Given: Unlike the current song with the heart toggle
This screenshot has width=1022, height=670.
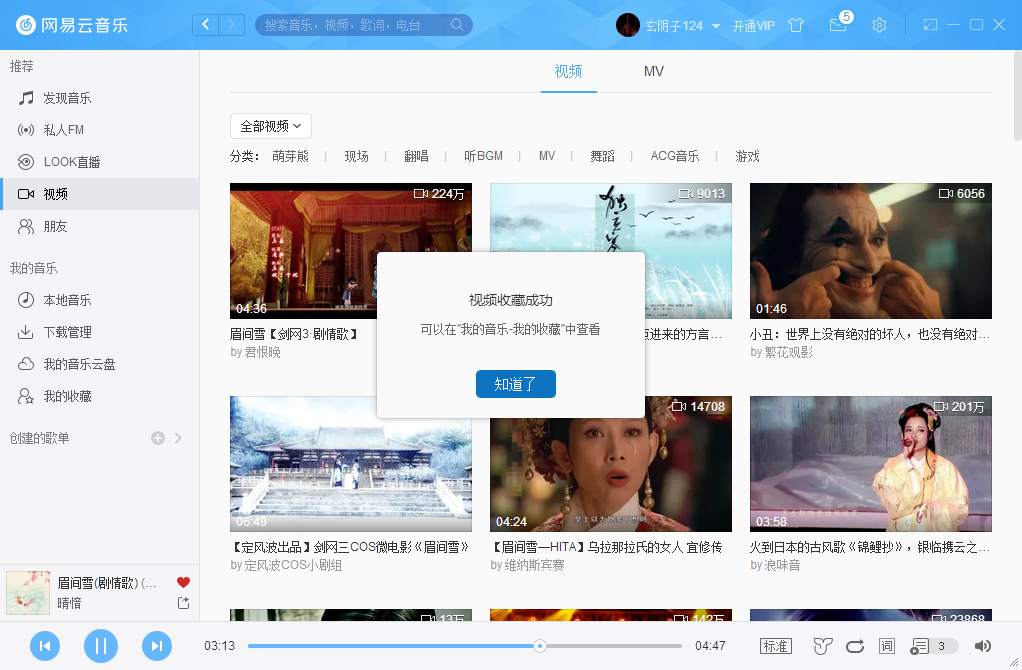Looking at the screenshot, I should [183, 581].
